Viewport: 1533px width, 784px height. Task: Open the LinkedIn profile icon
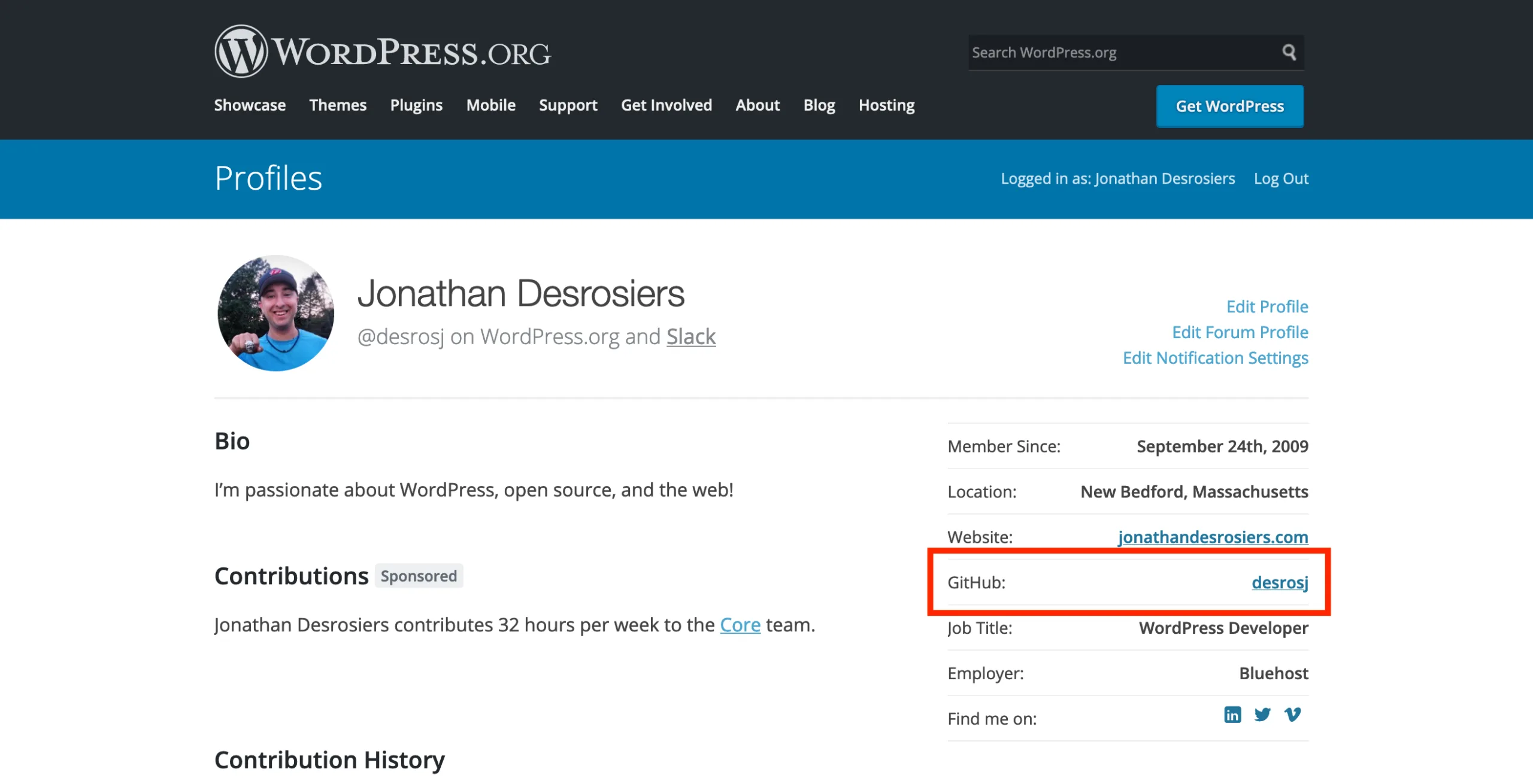point(1232,715)
